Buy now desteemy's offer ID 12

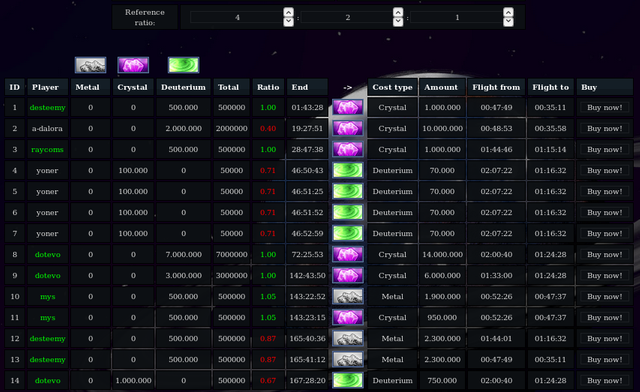click(x=604, y=339)
